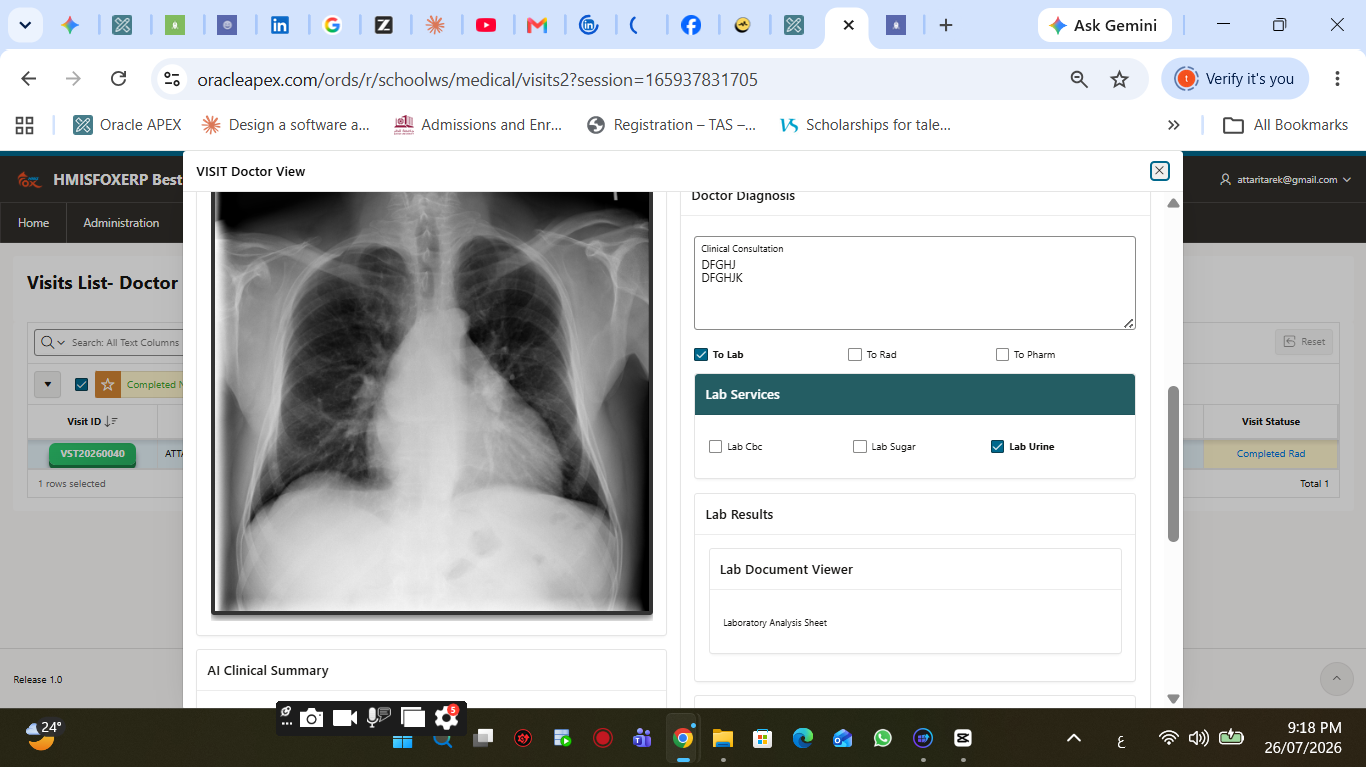Click the dialog's vertical scrollbar thumb
Image resolution: width=1366 pixels, height=767 pixels.
(x=1174, y=464)
